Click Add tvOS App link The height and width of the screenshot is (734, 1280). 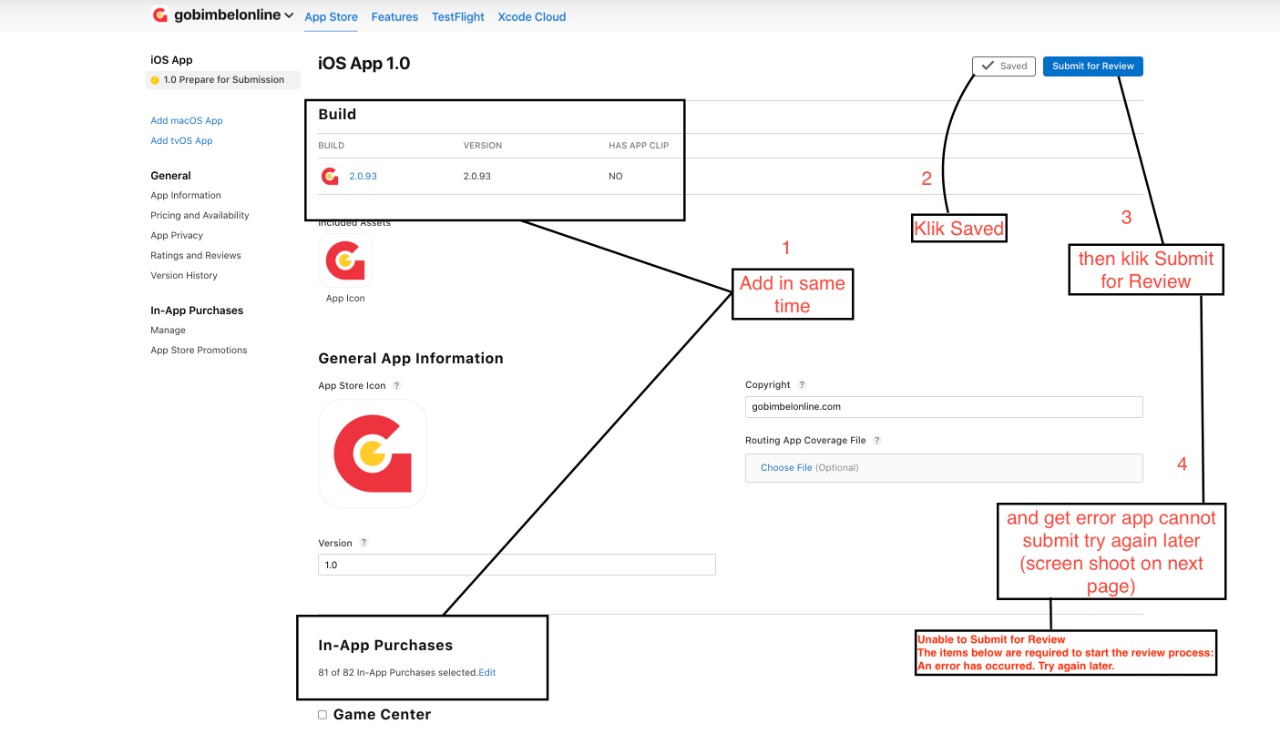pyautogui.click(x=181, y=141)
